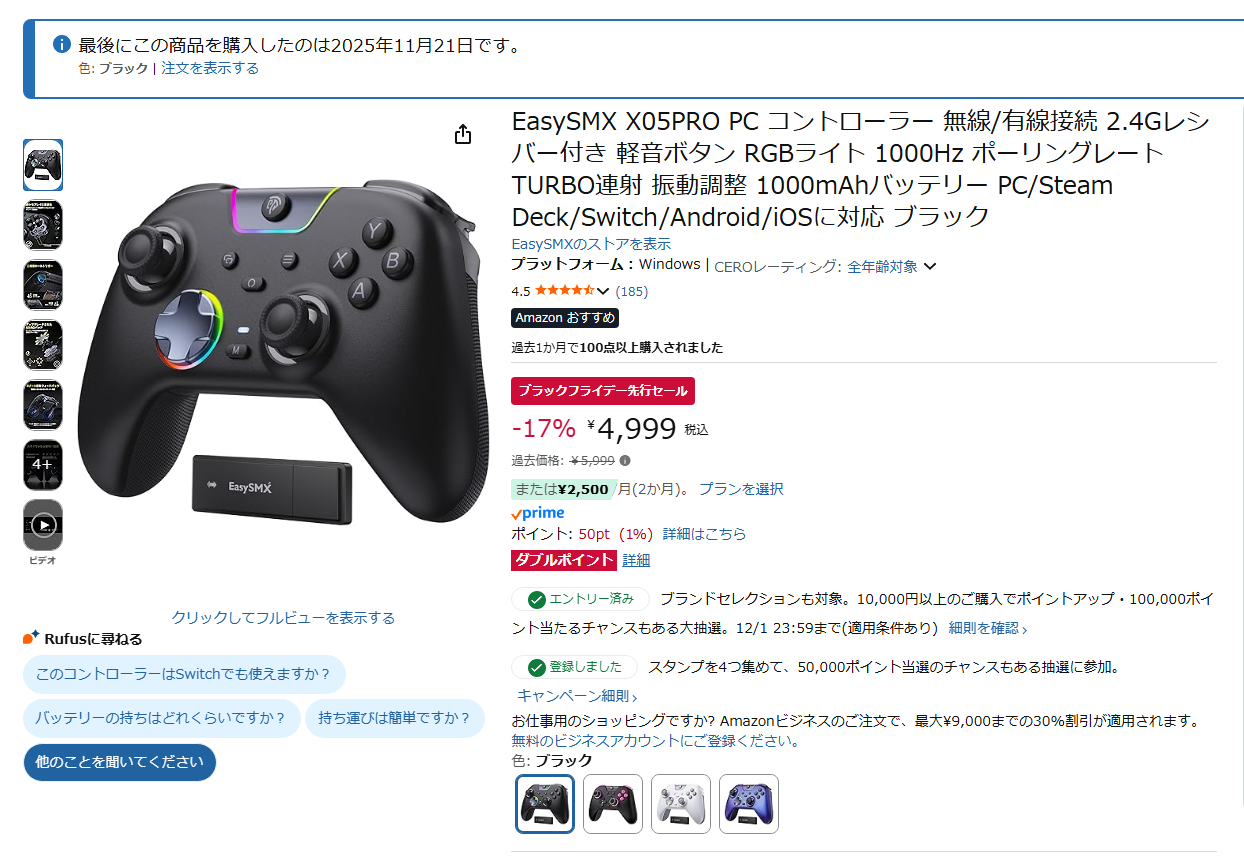Click the info icon beside past price

(625, 461)
